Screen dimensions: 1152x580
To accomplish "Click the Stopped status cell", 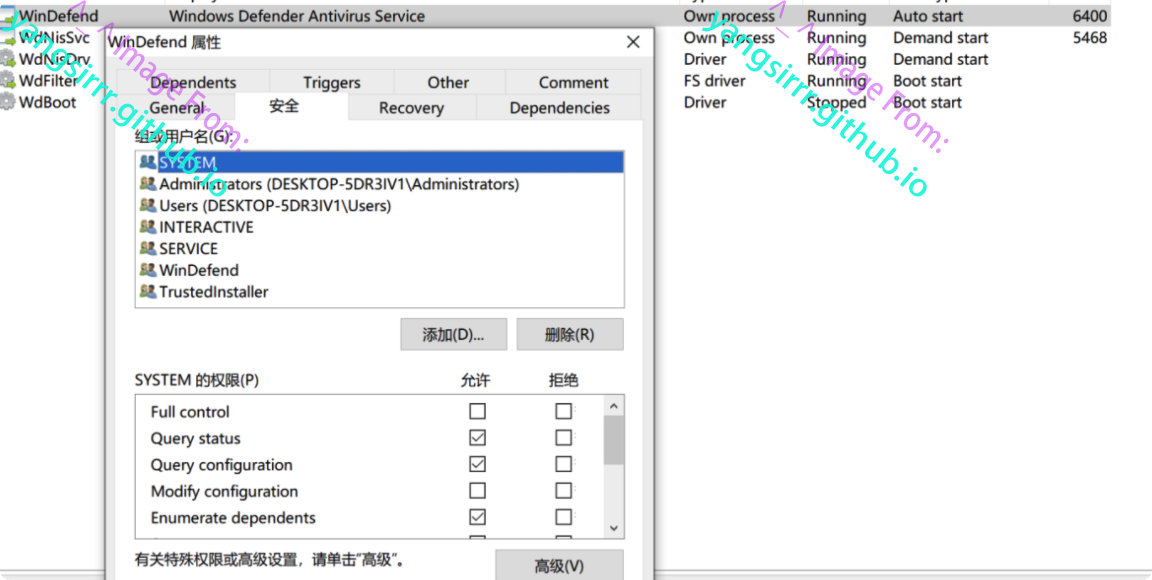I will click(x=837, y=102).
